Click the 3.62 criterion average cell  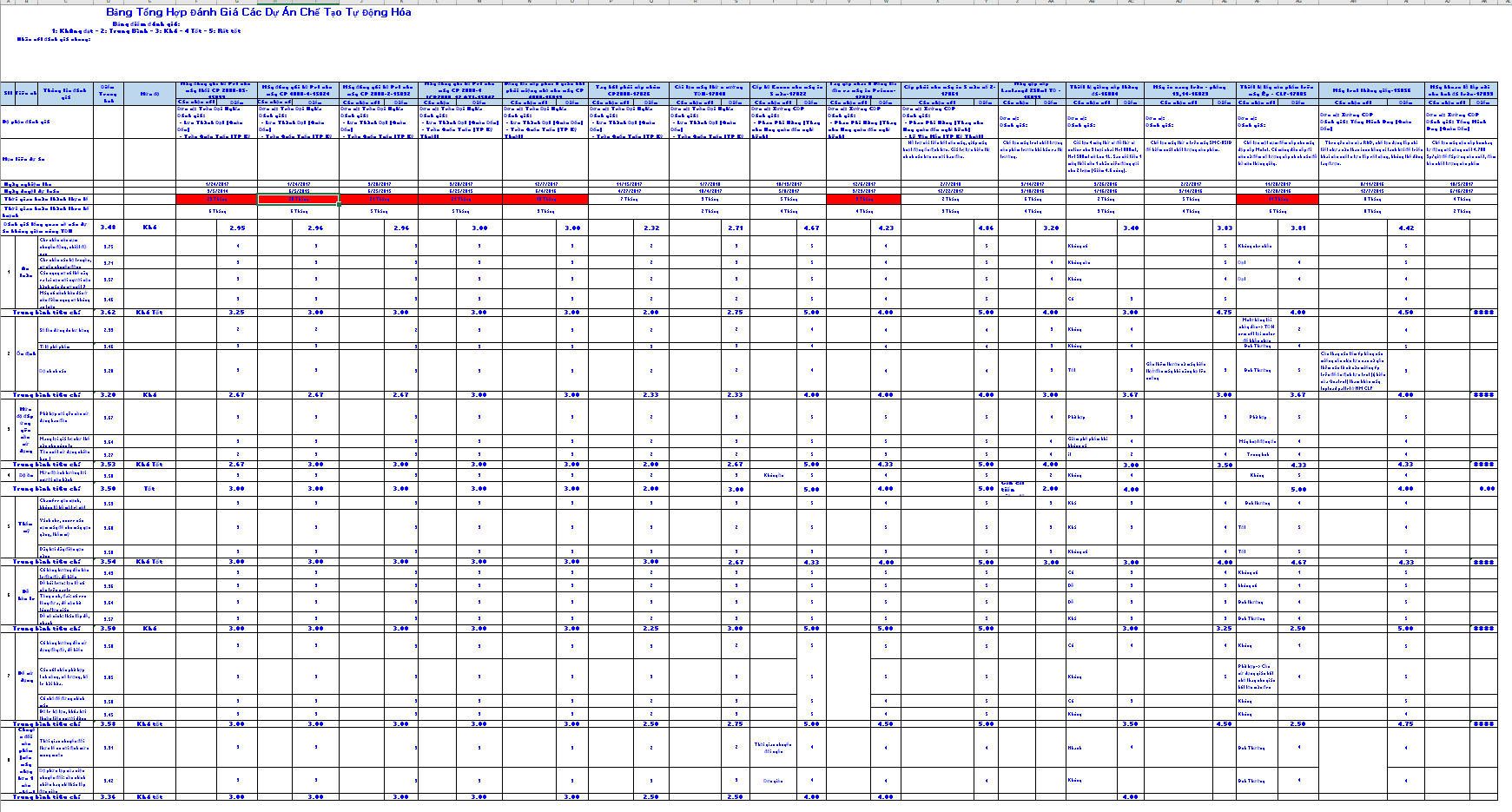coord(108,312)
